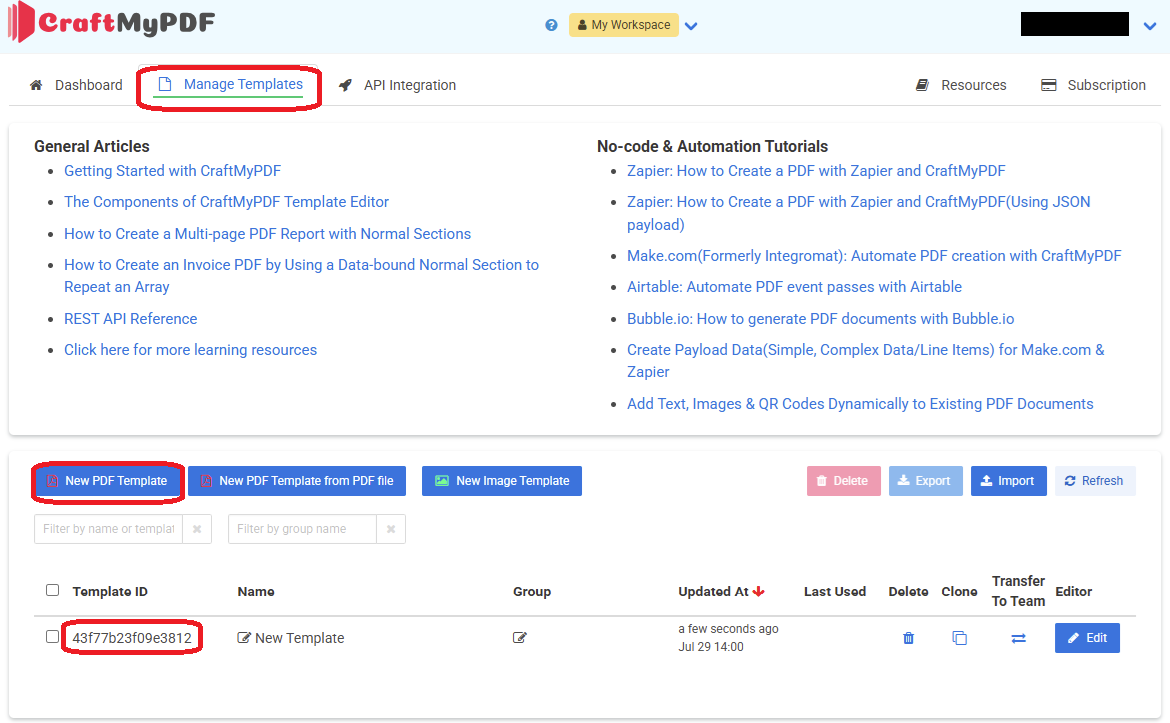Open the user account dropdown chevron
The width and height of the screenshot is (1170, 723).
1149,26
